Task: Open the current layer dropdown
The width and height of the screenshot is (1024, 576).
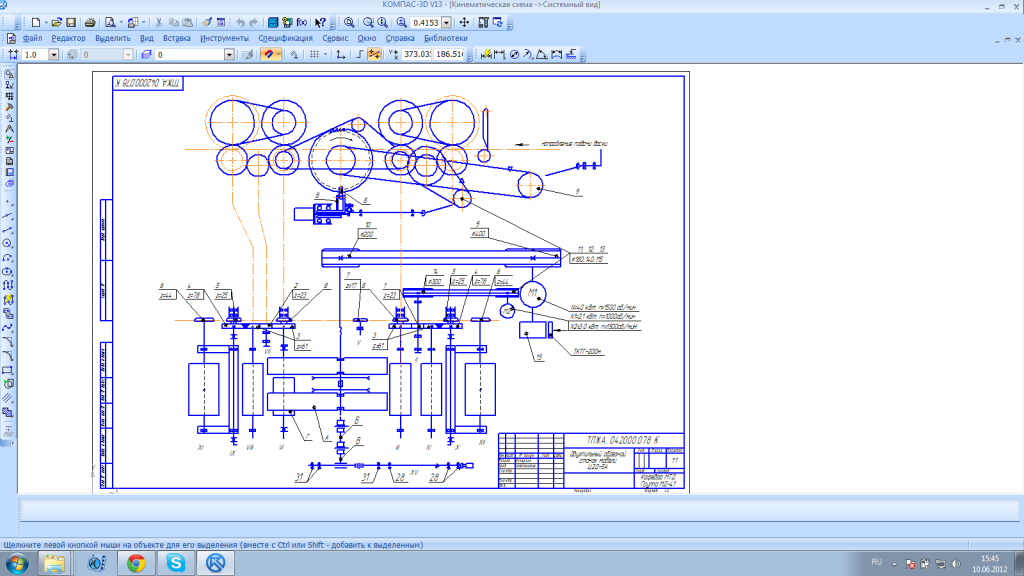Action: (229, 55)
